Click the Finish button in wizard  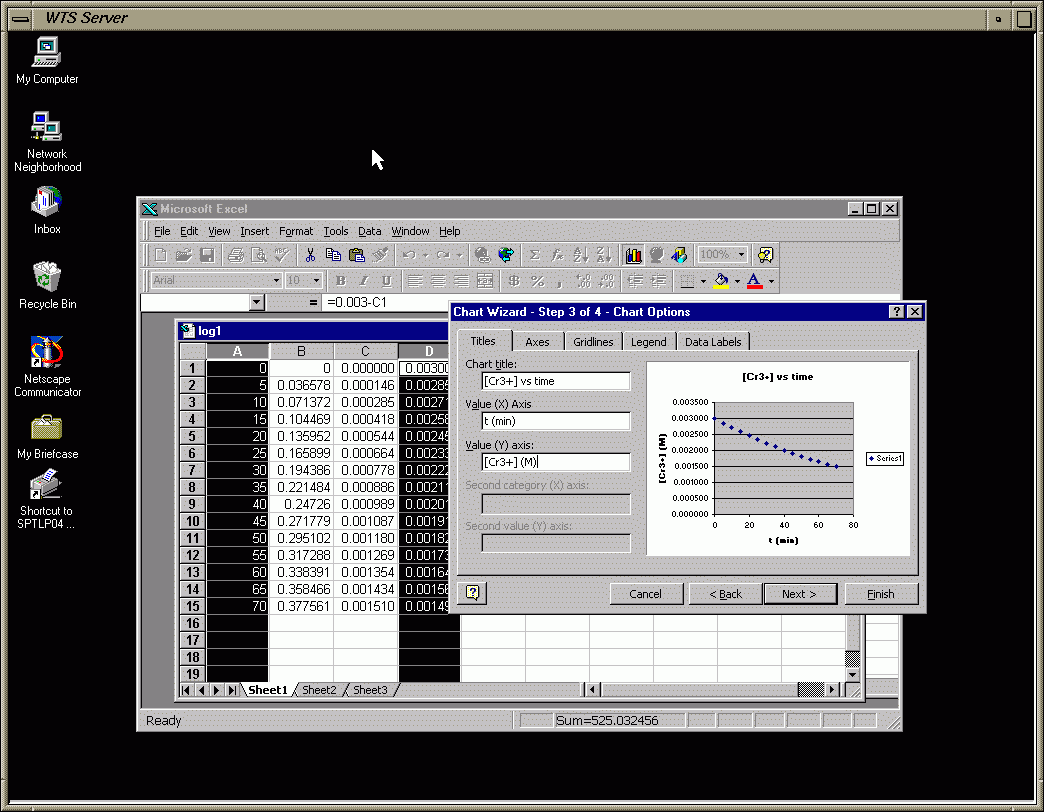[x=881, y=594]
